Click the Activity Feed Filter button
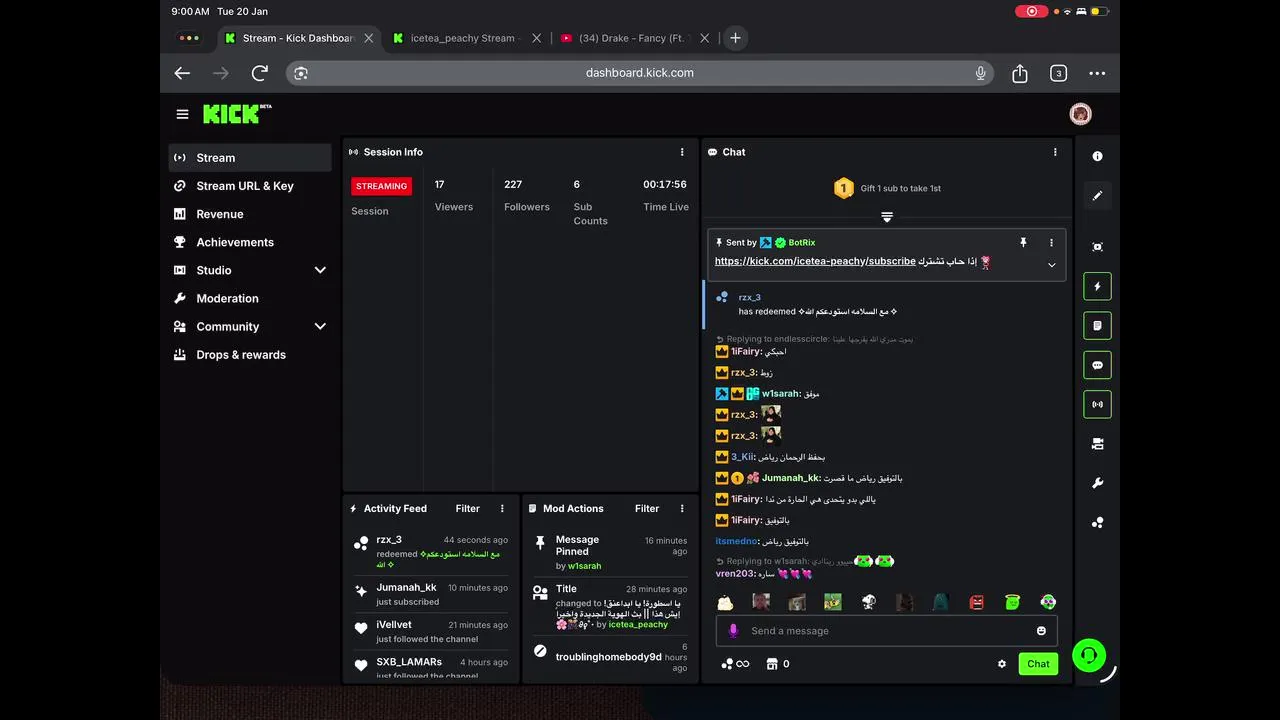The width and height of the screenshot is (1280, 720). (467, 508)
